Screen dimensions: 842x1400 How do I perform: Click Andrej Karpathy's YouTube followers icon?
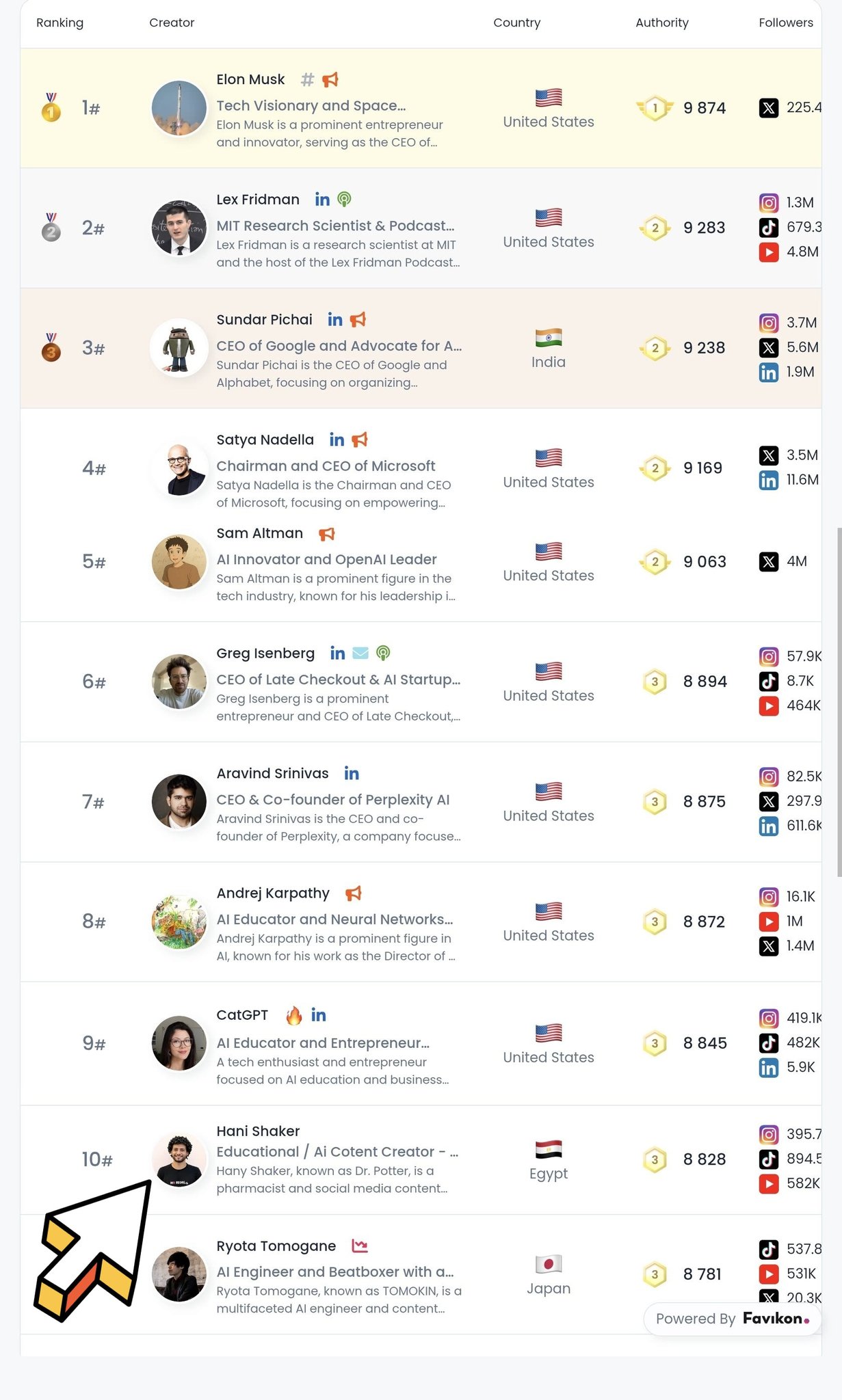click(769, 921)
